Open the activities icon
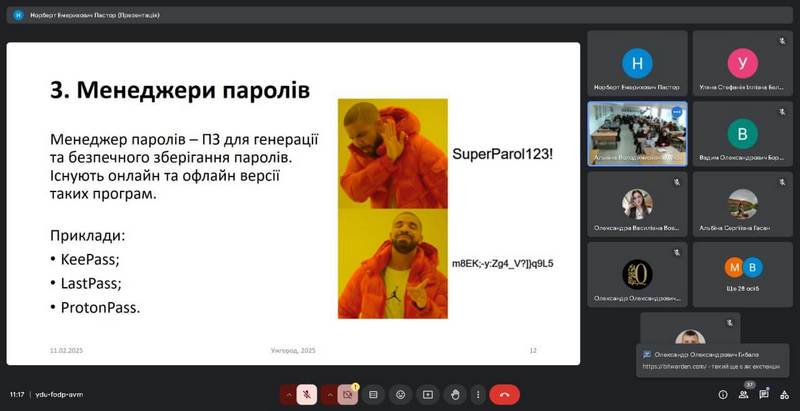Viewport: 800px width, 411px height. pos(785,395)
